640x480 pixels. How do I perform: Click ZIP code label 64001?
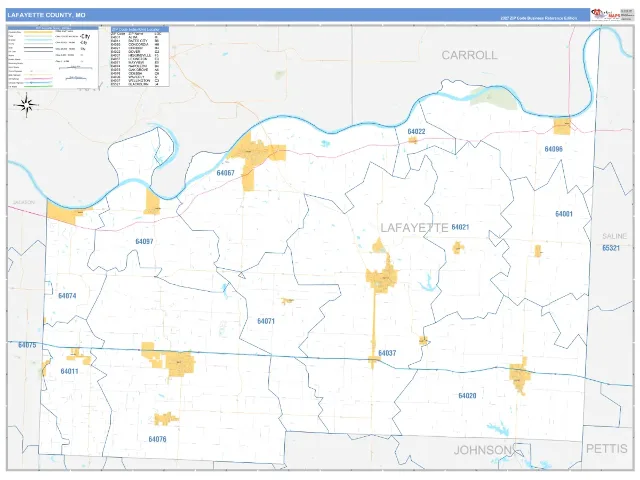[x=564, y=214]
